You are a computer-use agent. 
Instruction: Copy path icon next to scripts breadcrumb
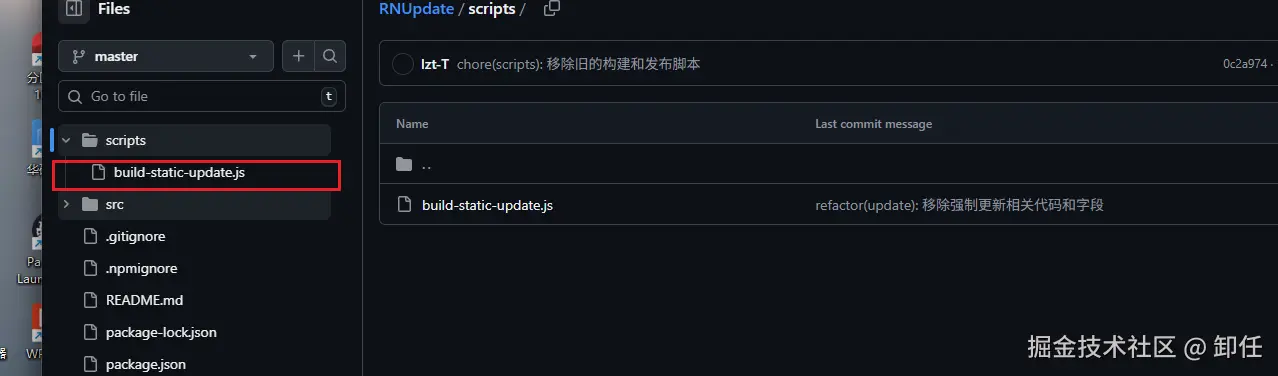point(551,8)
